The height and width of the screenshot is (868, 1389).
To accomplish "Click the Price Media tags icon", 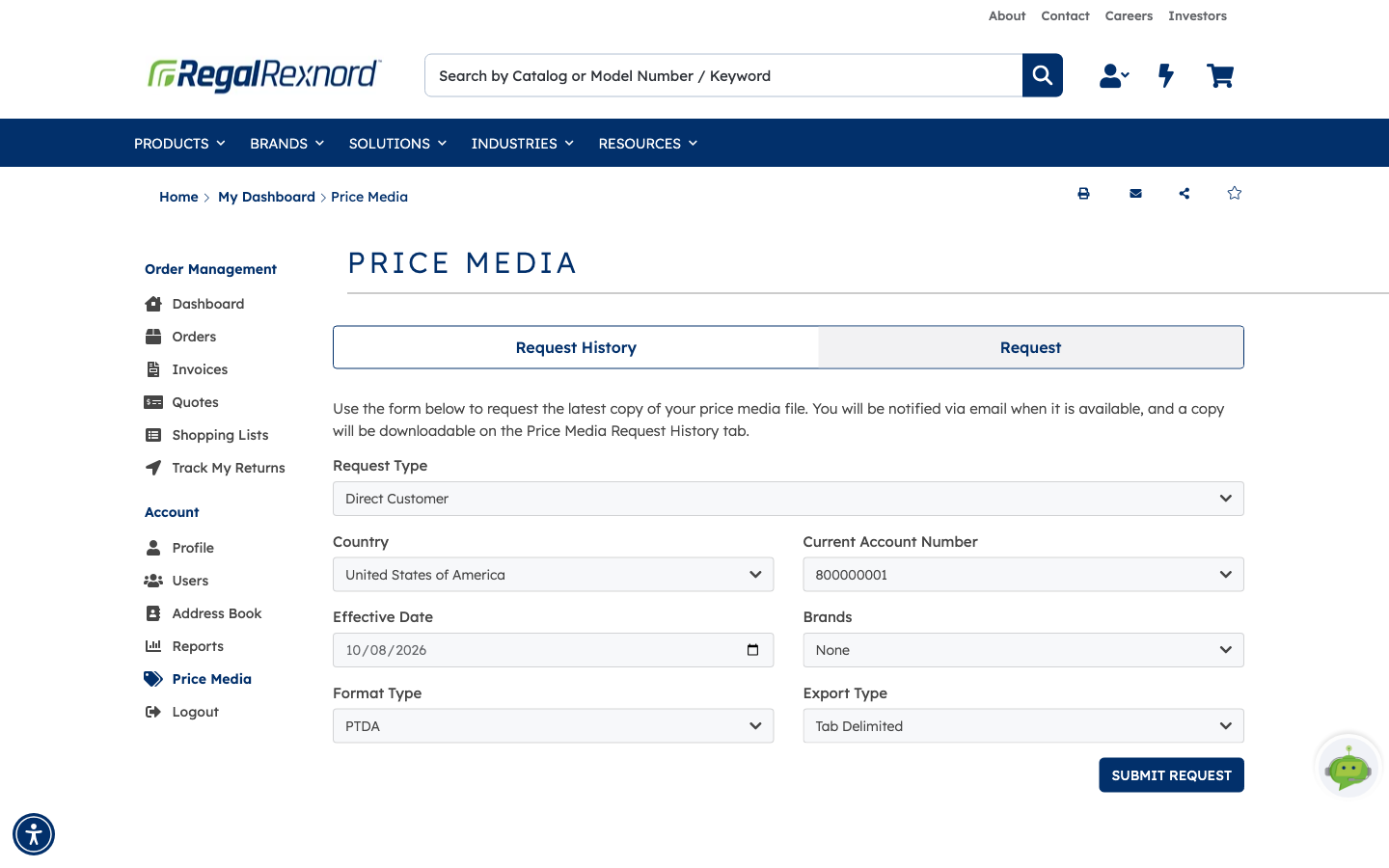I will 153,679.
